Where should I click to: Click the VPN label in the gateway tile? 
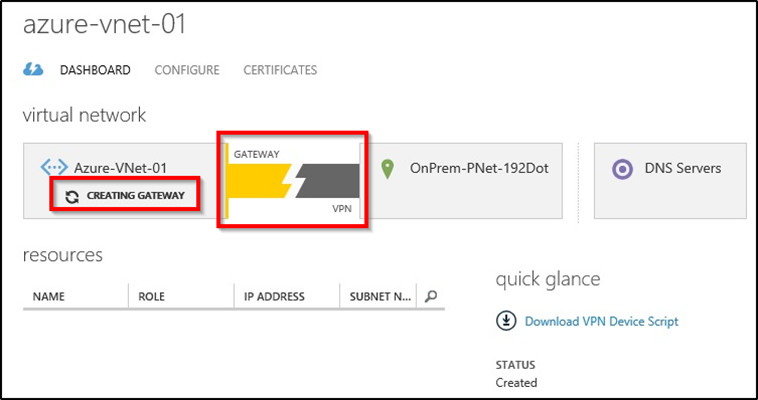(x=342, y=209)
